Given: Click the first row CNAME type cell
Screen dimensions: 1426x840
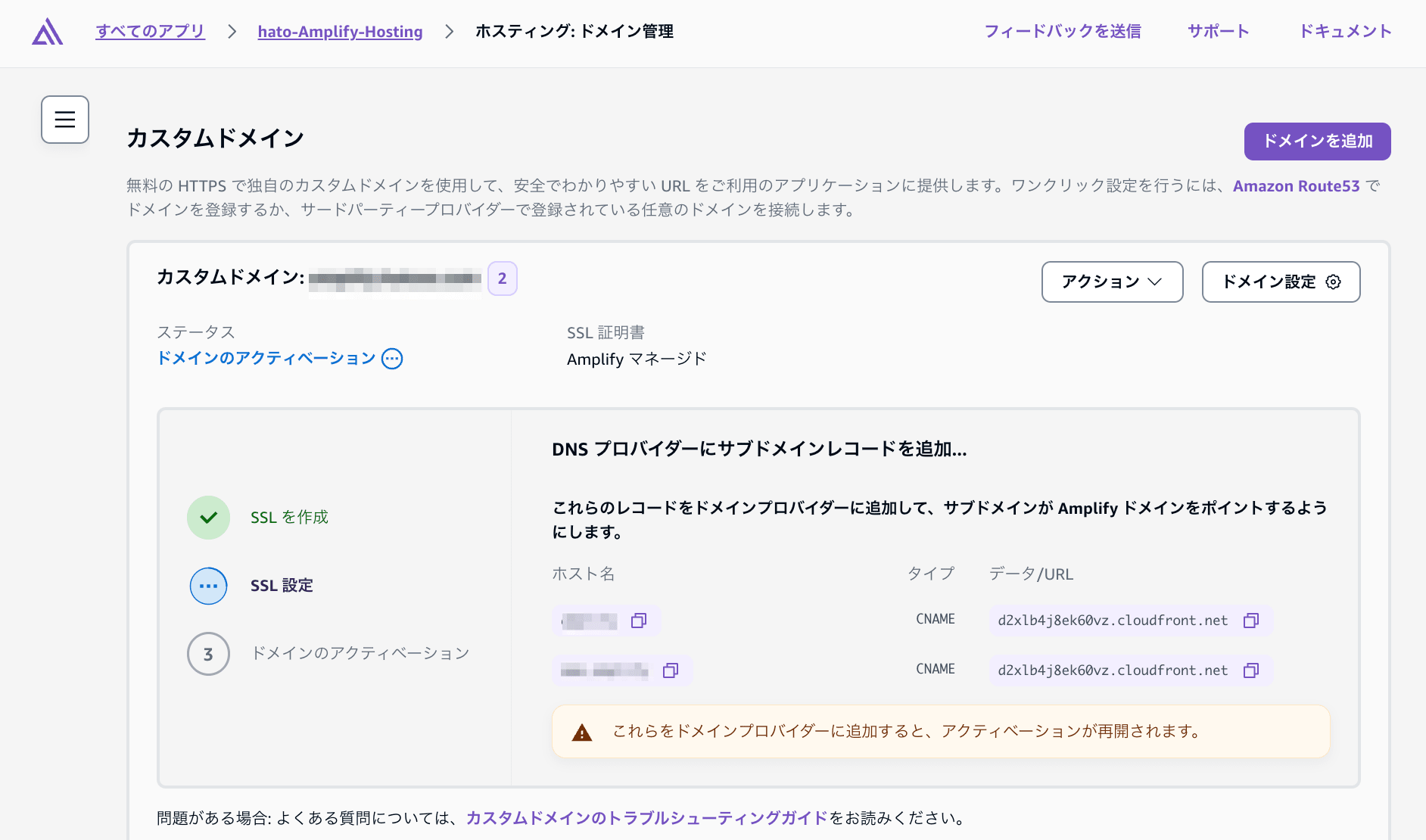Looking at the screenshot, I should (936, 619).
